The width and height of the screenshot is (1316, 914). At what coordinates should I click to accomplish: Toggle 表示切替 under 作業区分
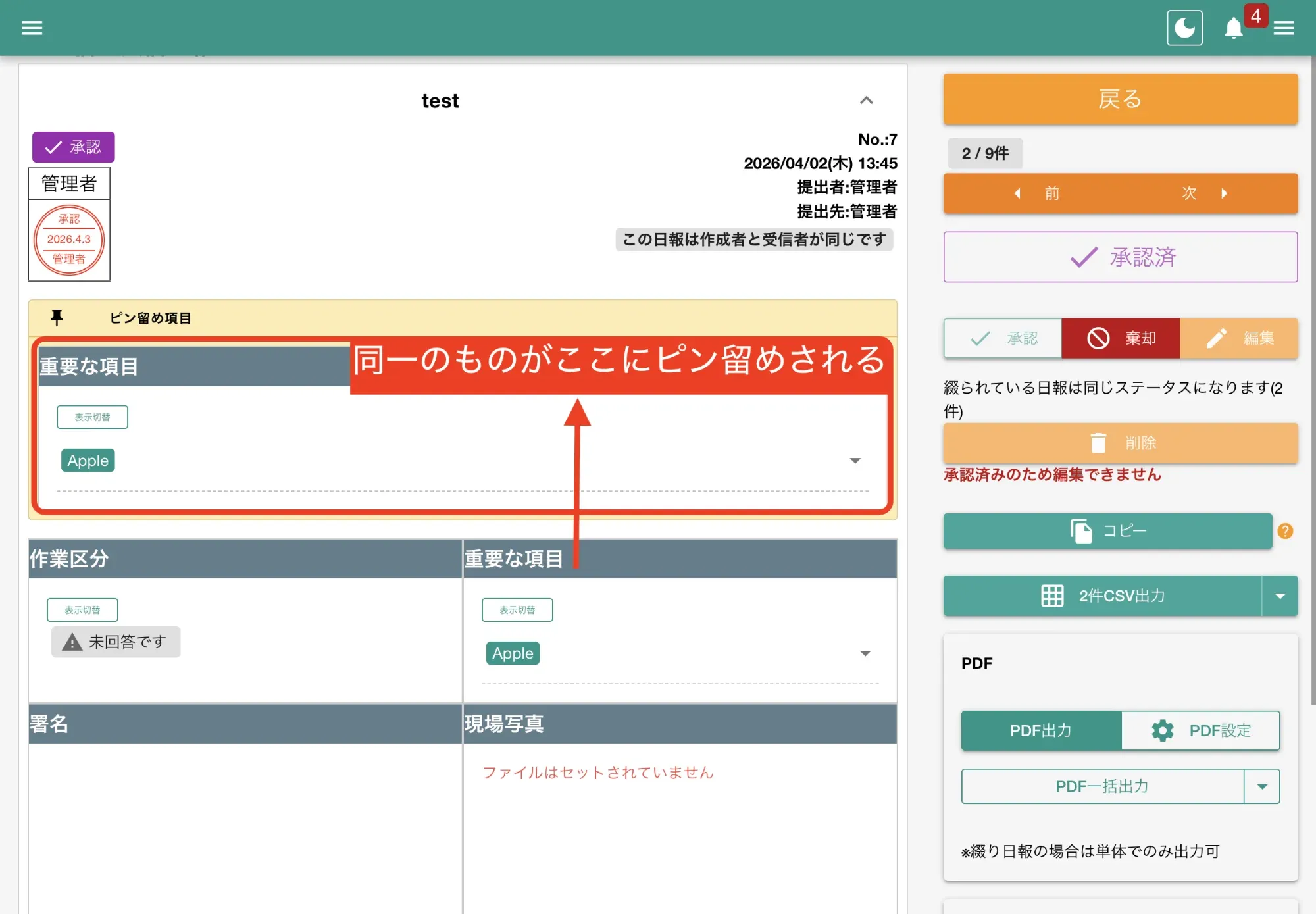pyautogui.click(x=82, y=609)
